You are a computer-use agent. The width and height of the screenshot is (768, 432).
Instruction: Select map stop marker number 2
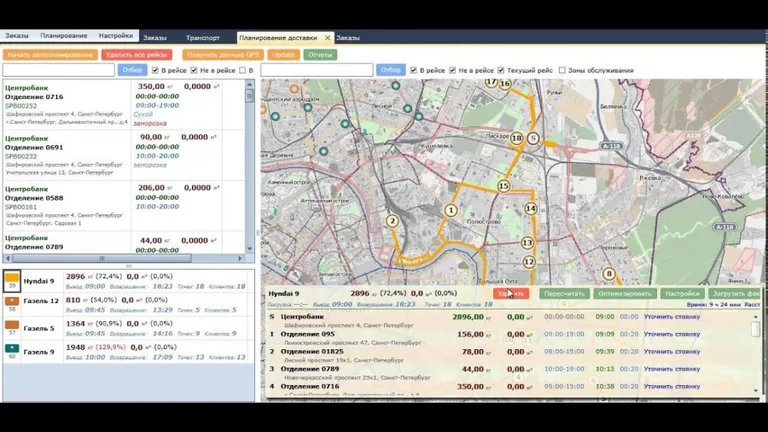(392, 221)
